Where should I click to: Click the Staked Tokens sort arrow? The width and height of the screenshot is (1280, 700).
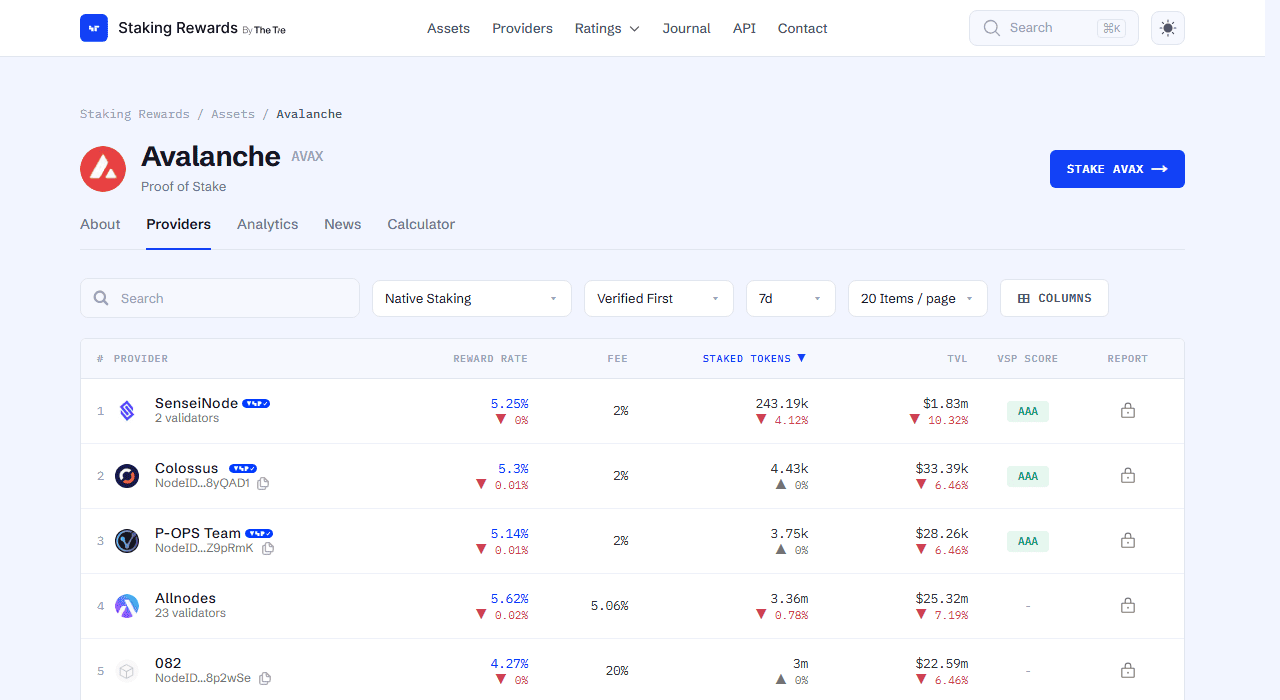tap(801, 358)
